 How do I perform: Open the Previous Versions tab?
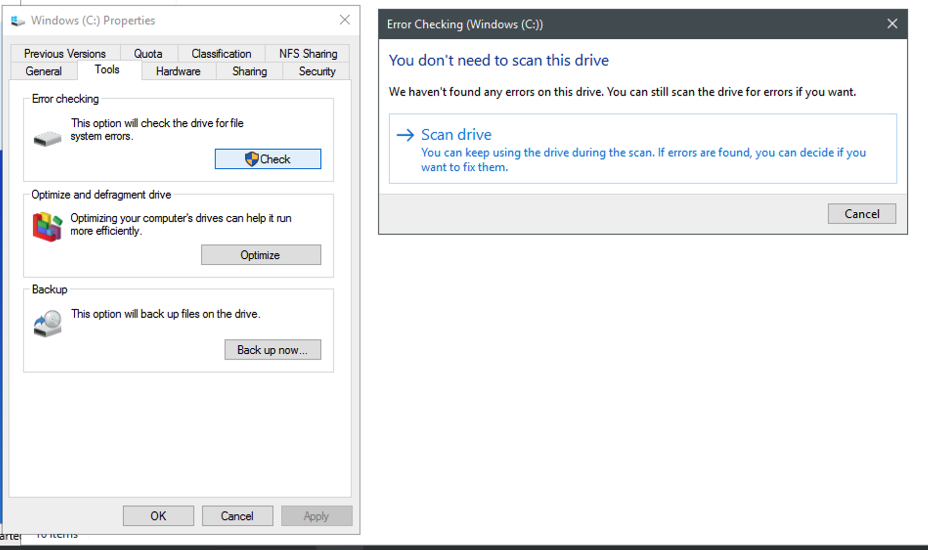pyautogui.click(x=65, y=53)
